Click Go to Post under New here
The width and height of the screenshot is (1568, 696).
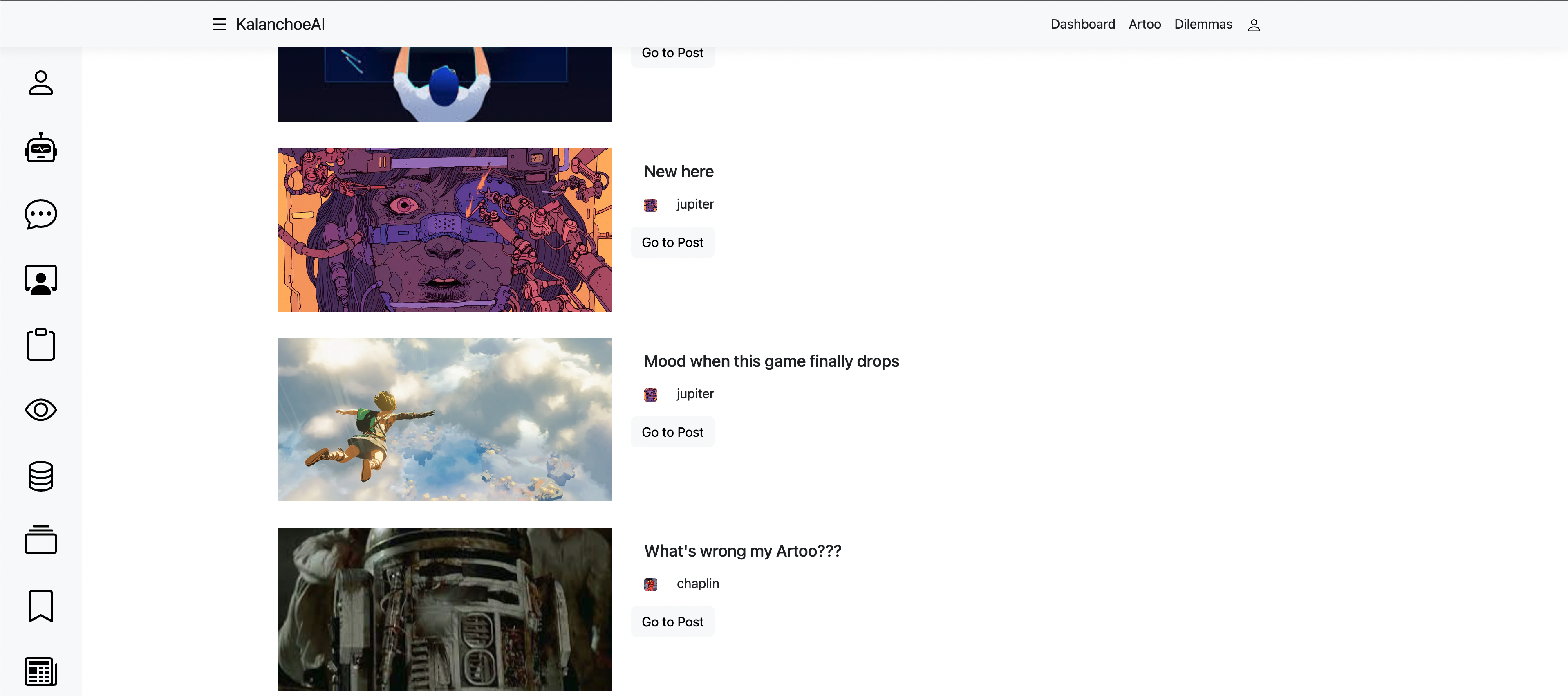click(x=672, y=242)
